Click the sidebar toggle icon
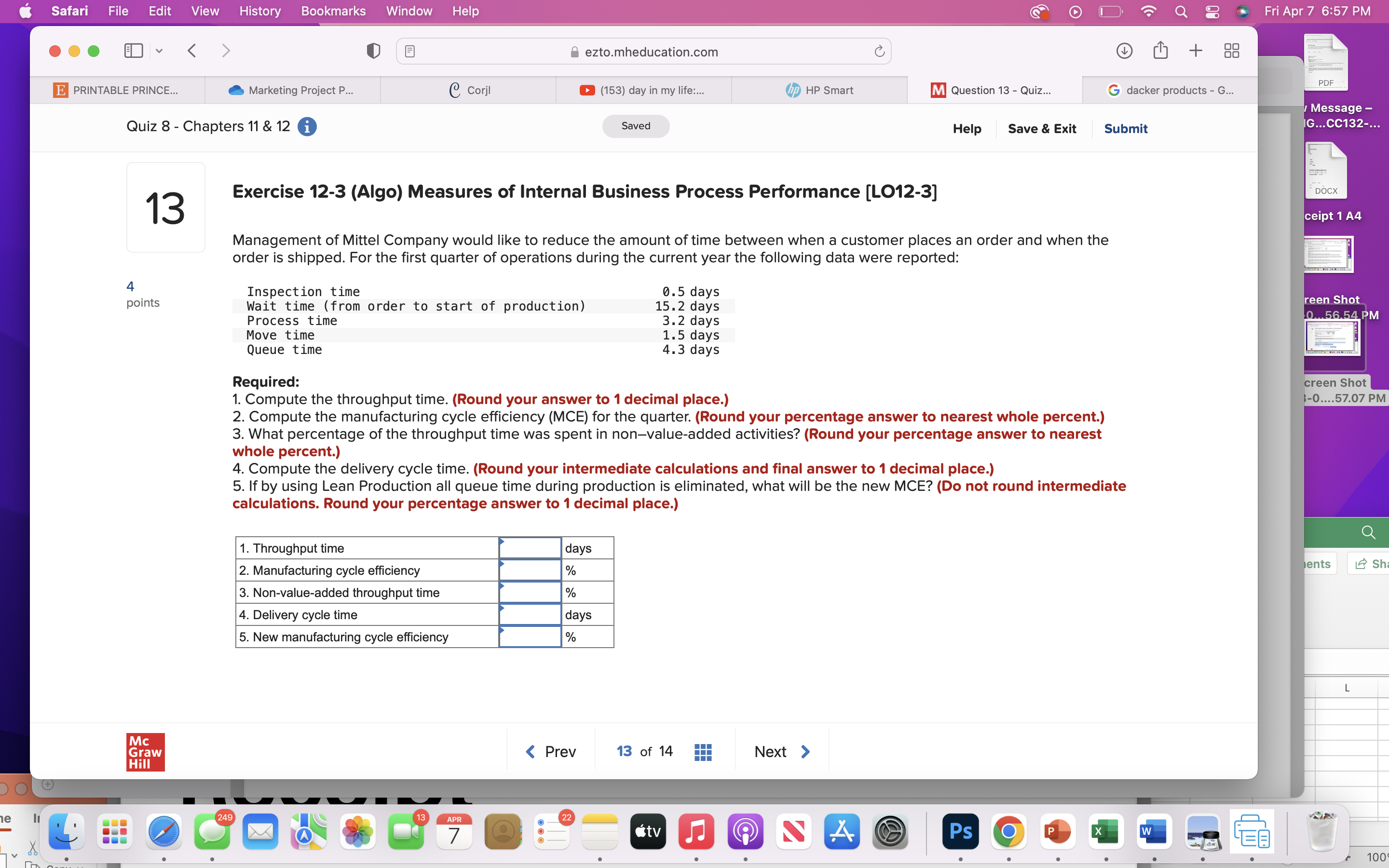 (133, 51)
